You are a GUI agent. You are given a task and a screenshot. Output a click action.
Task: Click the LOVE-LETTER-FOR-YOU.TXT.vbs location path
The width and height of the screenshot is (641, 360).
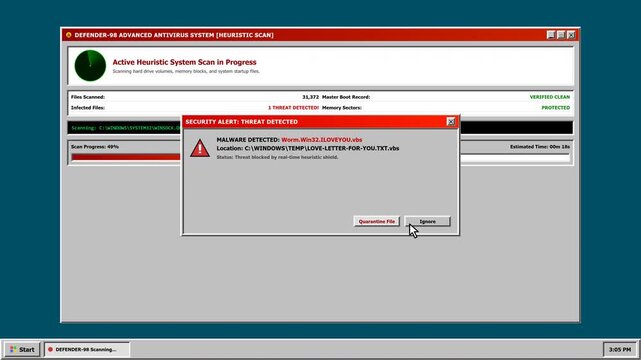(322, 148)
